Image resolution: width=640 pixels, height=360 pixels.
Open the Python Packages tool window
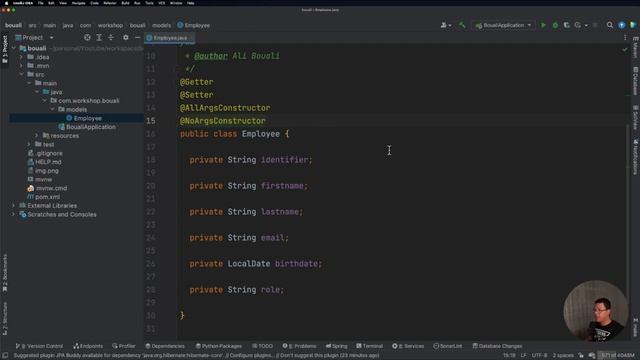pyautogui.click(x=219, y=346)
